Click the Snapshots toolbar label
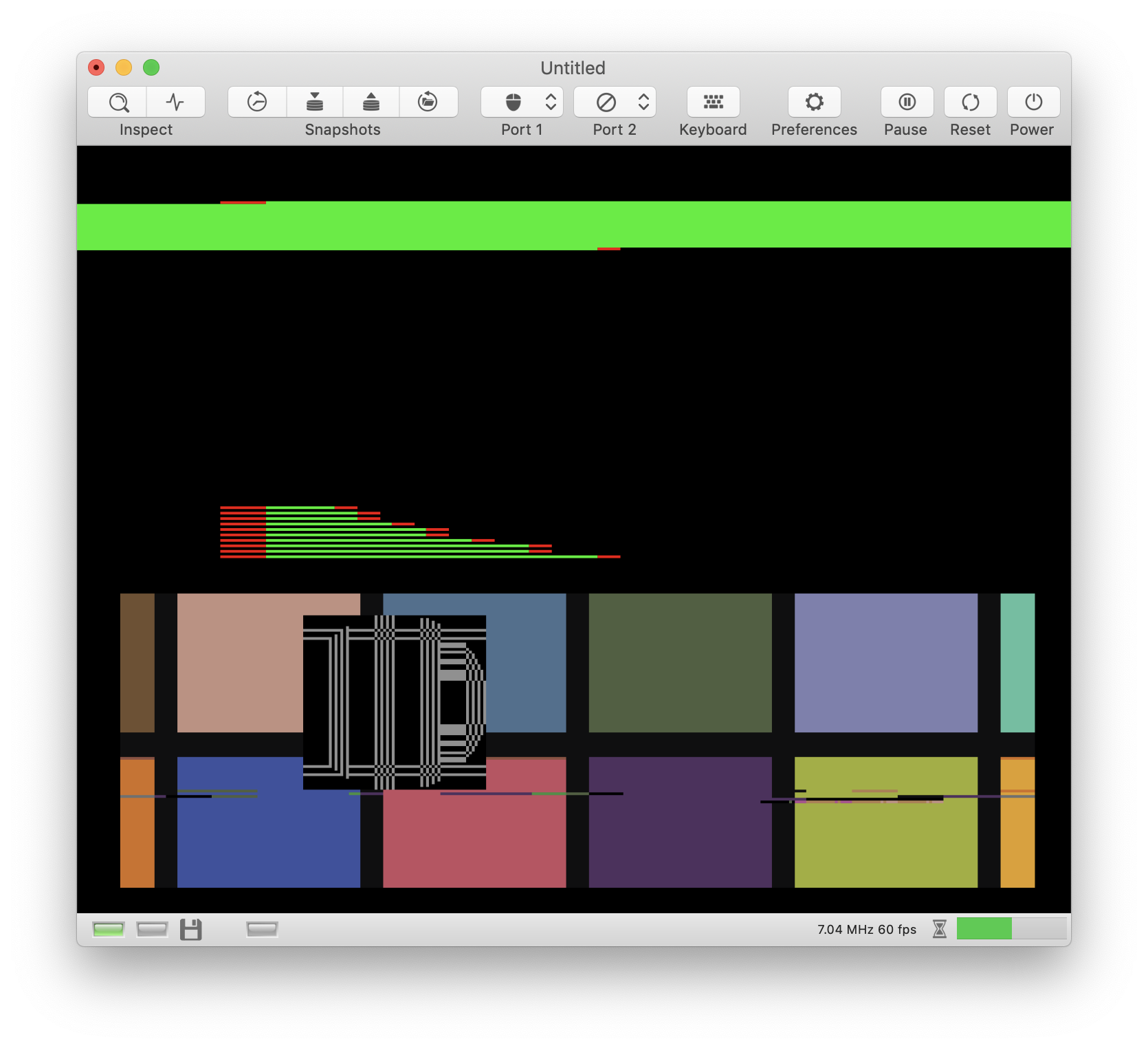This screenshot has width=1148, height=1048. 342,130
